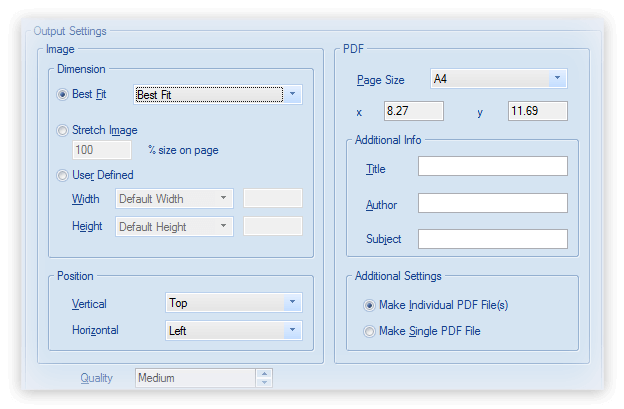
Task: Select the Stretch Image option
Action: (x=64, y=130)
